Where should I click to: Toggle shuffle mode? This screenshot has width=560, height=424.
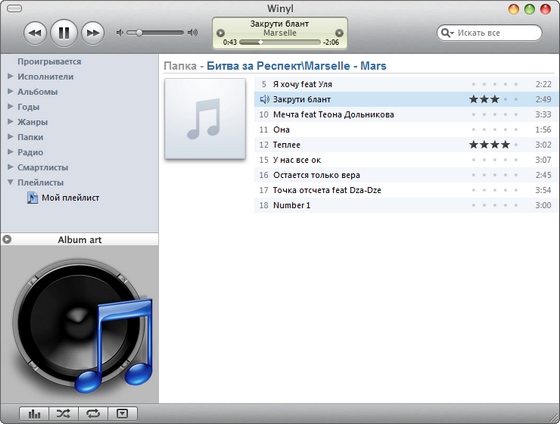[x=64, y=414]
